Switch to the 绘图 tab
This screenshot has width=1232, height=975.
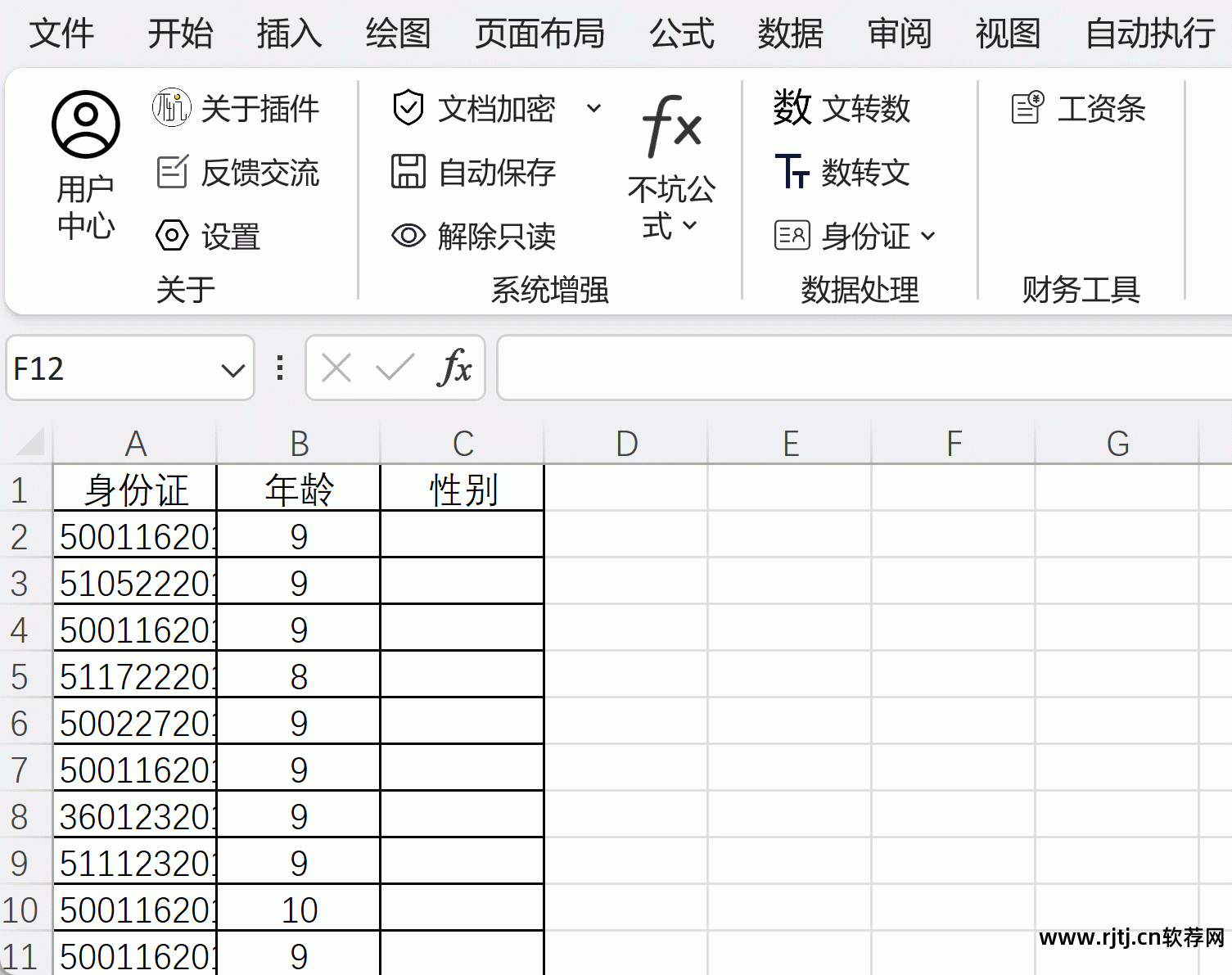[x=398, y=34]
